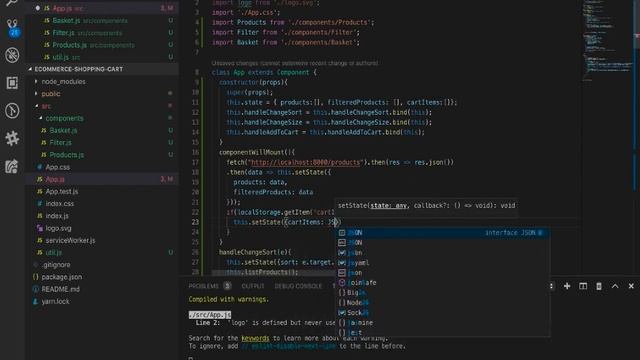The height and width of the screenshot is (360, 640).
Task: Open Products.js in the components folder tree
Action: pyautogui.click(x=66, y=155)
